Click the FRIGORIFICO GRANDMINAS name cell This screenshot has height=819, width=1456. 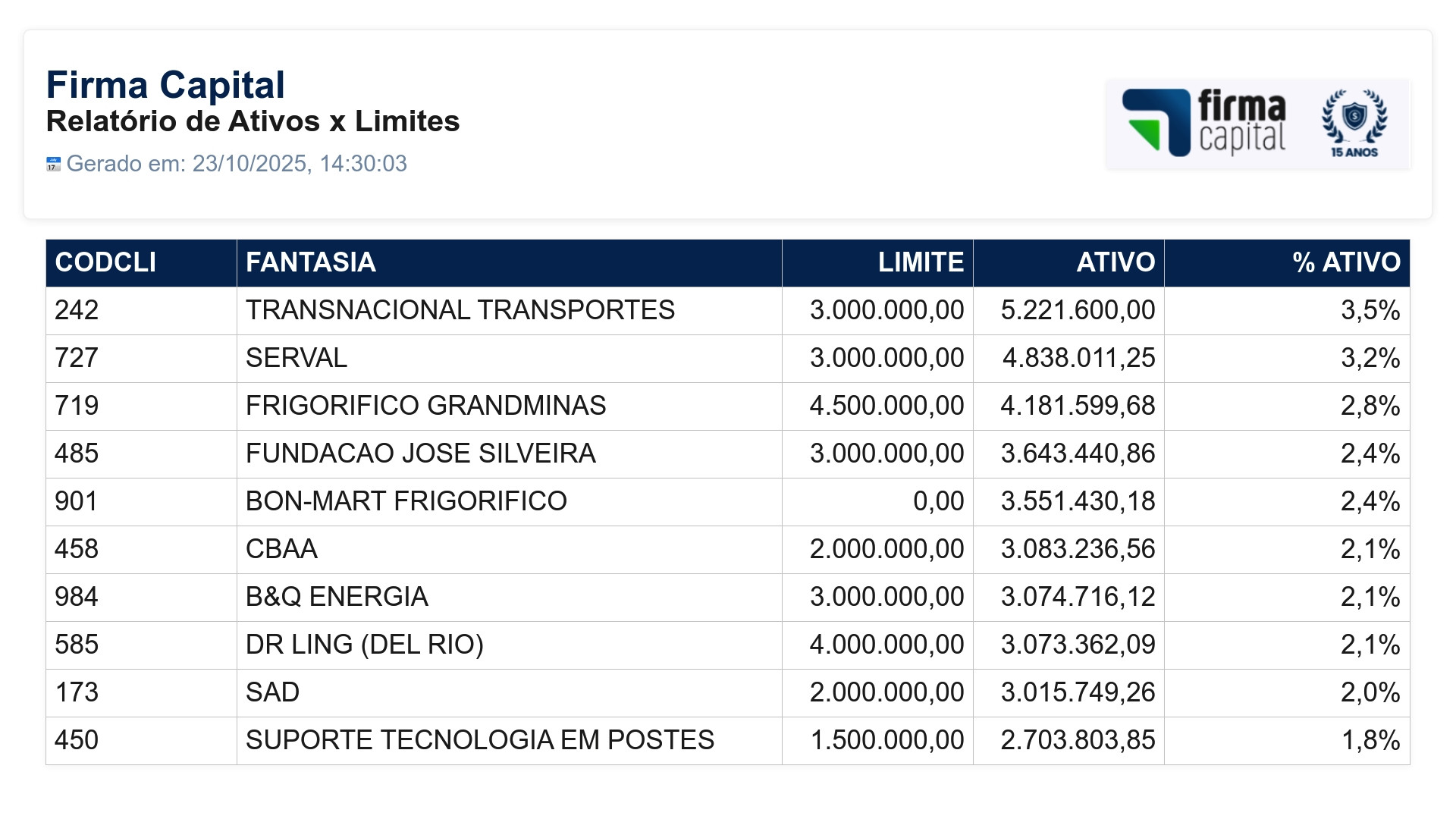click(x=425, y=406)
